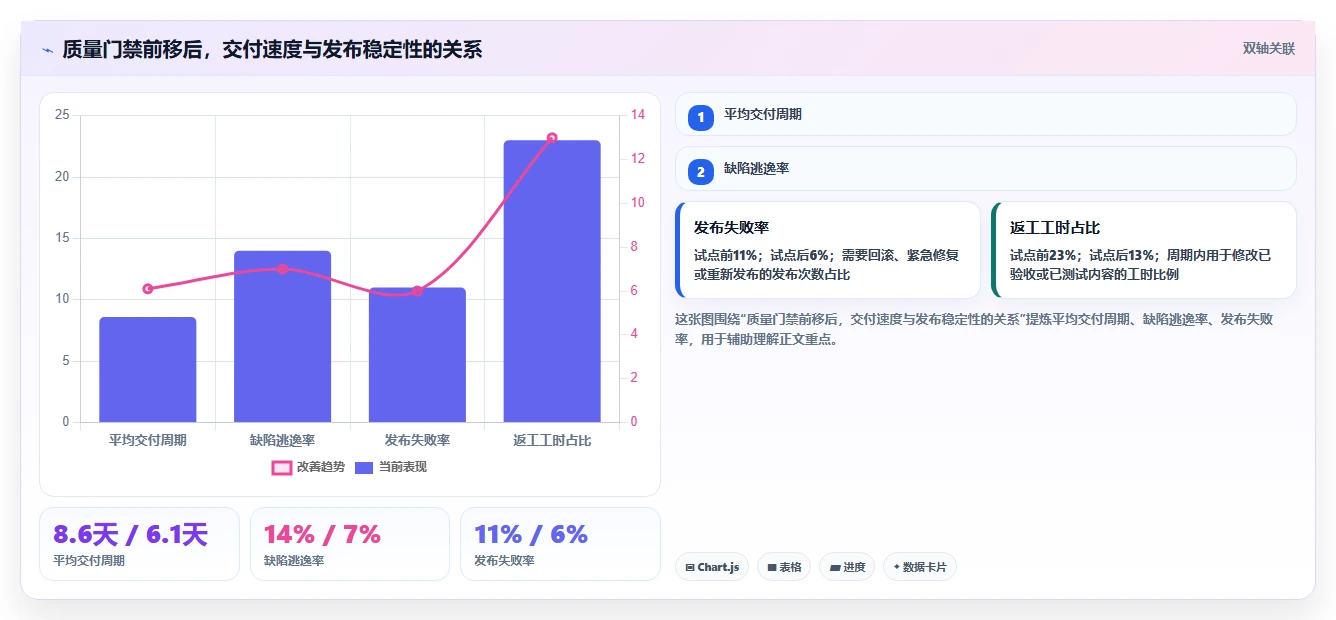Toggle the 改善趋势 legend entry
Image resolution: width=1336 pixels, height=620 pixels.
[x=308, y=467]
